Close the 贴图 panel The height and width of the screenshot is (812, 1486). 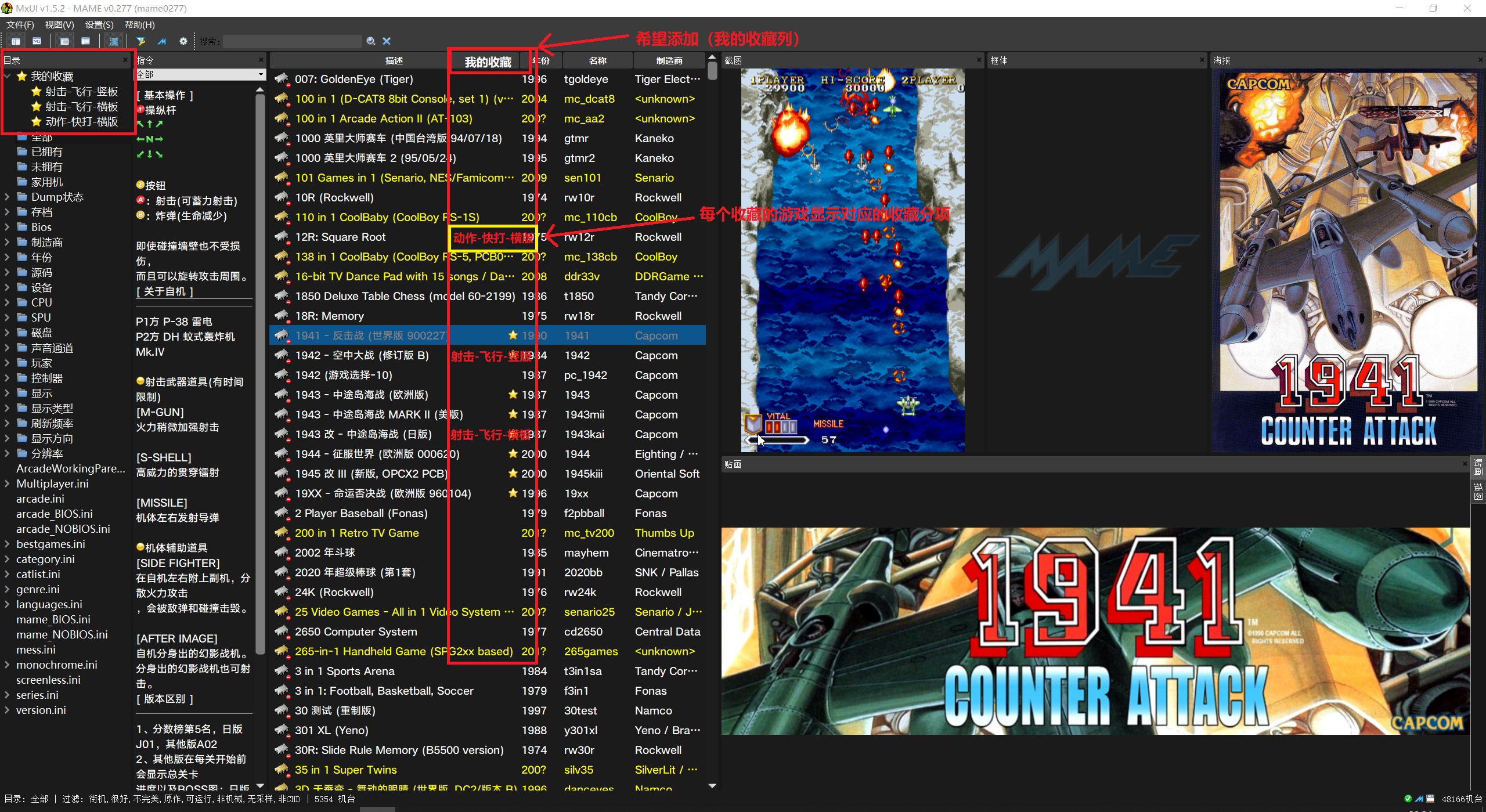[x=1465, y=464]
